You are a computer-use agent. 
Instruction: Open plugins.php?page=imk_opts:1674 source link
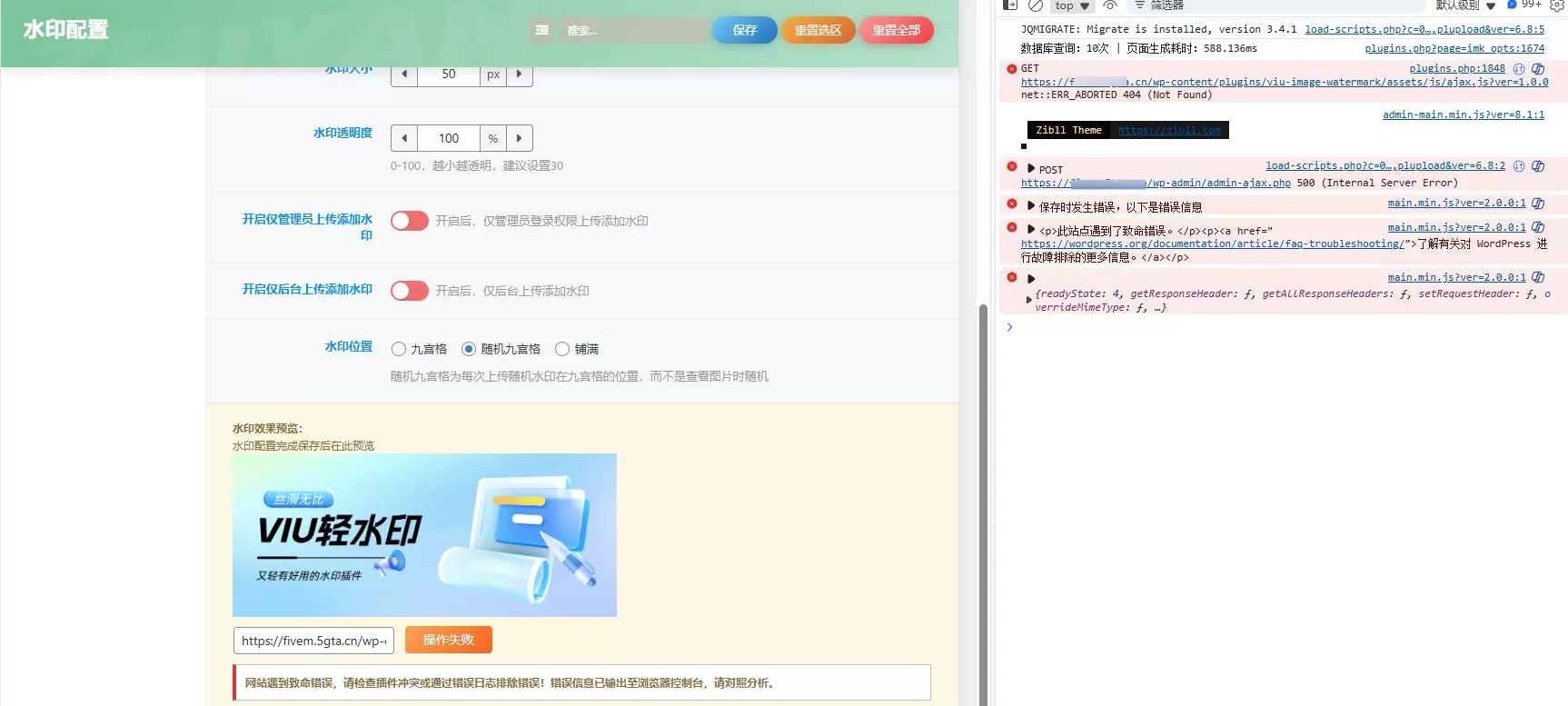[x=1454, y=48]
